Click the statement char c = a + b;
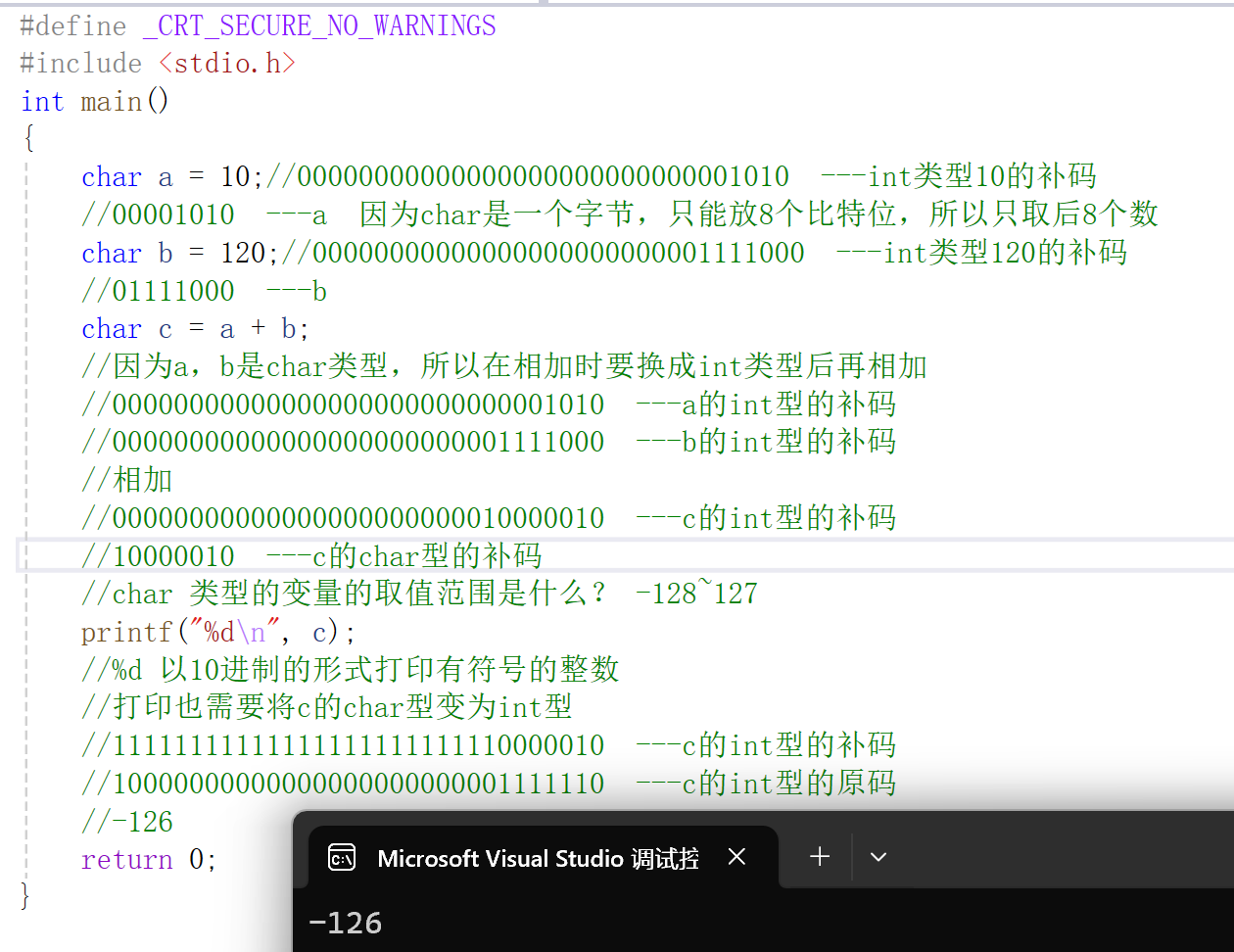 (x=195, y=328)
